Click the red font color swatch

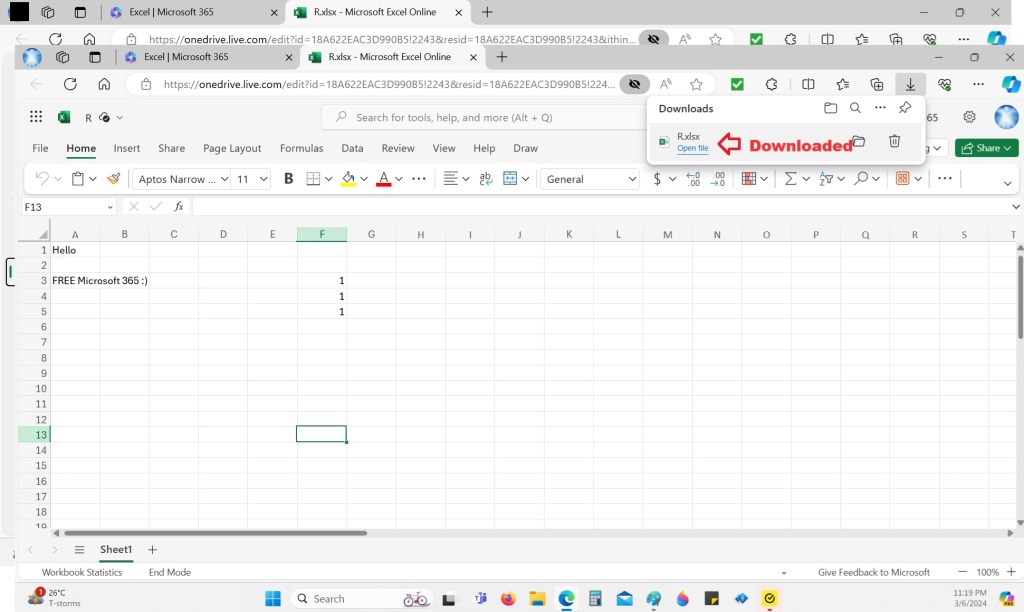click(x=383, y=179)
